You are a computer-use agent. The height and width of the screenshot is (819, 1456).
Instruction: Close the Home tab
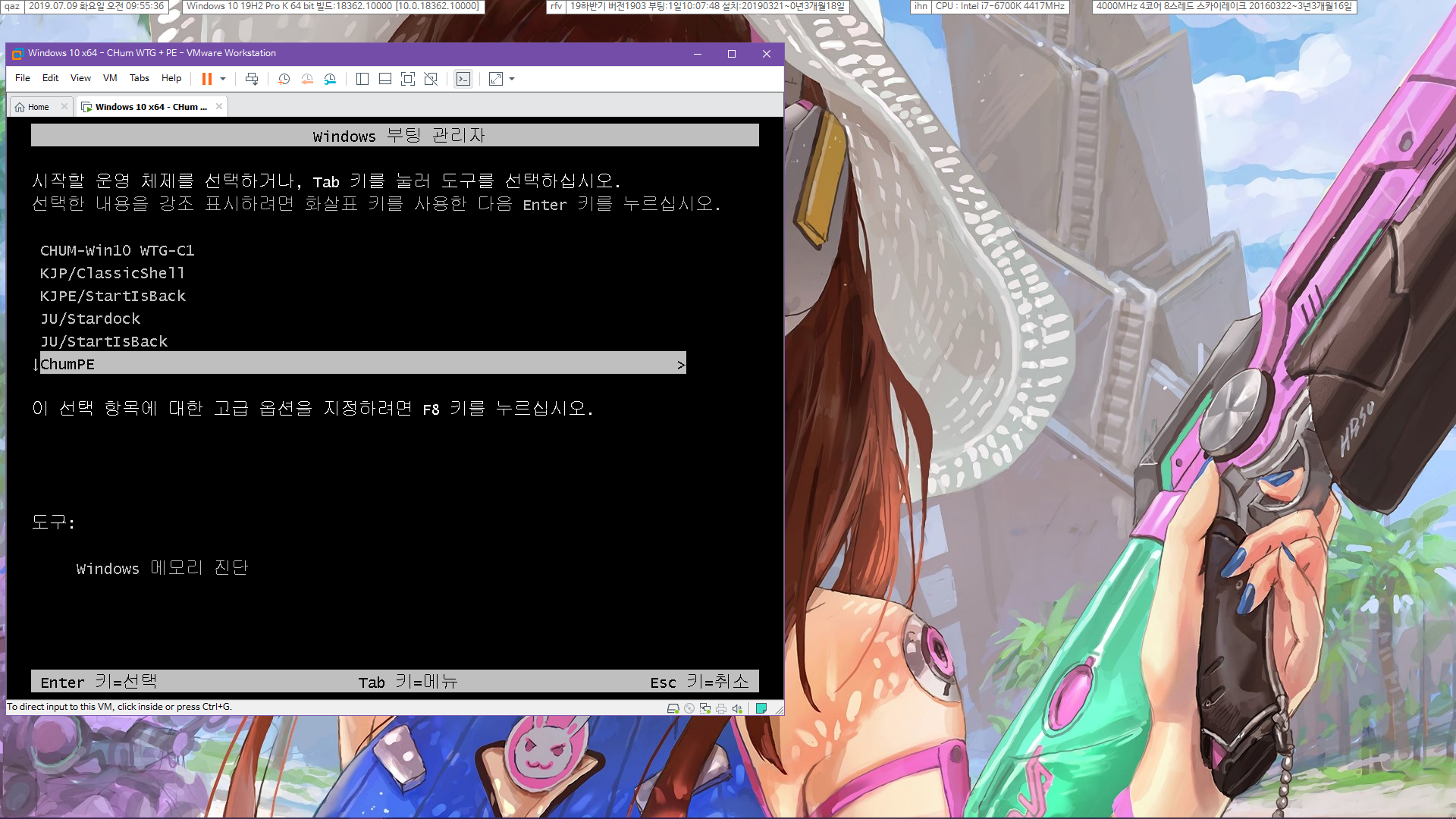coord(64,106)
